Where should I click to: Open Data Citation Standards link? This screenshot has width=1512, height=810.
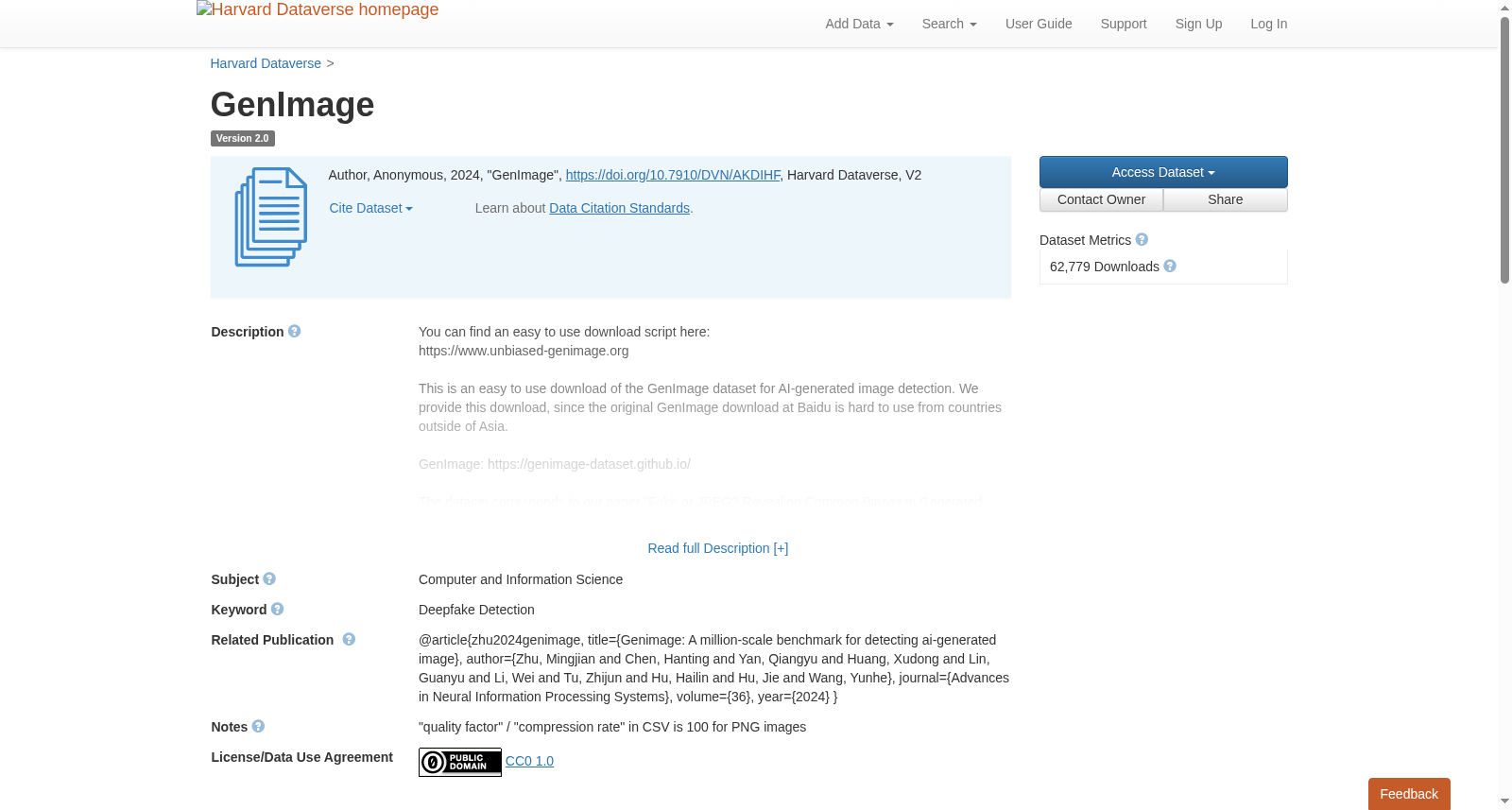(x=620, y=208)
